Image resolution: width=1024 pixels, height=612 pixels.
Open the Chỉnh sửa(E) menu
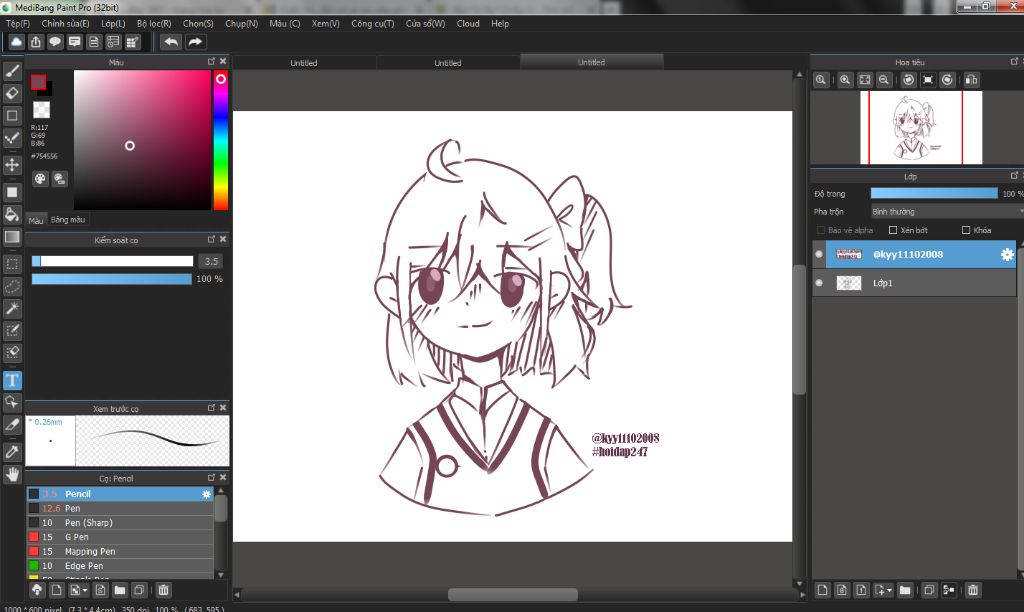[x=65, y=24]
